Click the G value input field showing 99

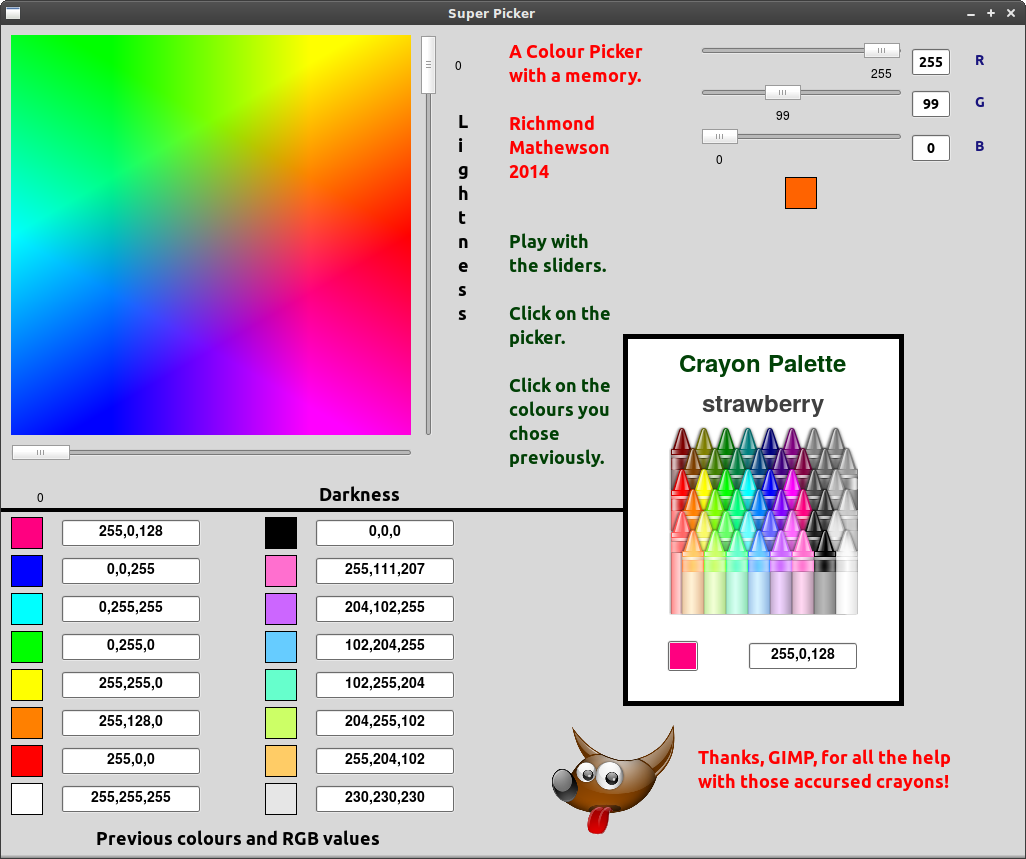[931, 104]
